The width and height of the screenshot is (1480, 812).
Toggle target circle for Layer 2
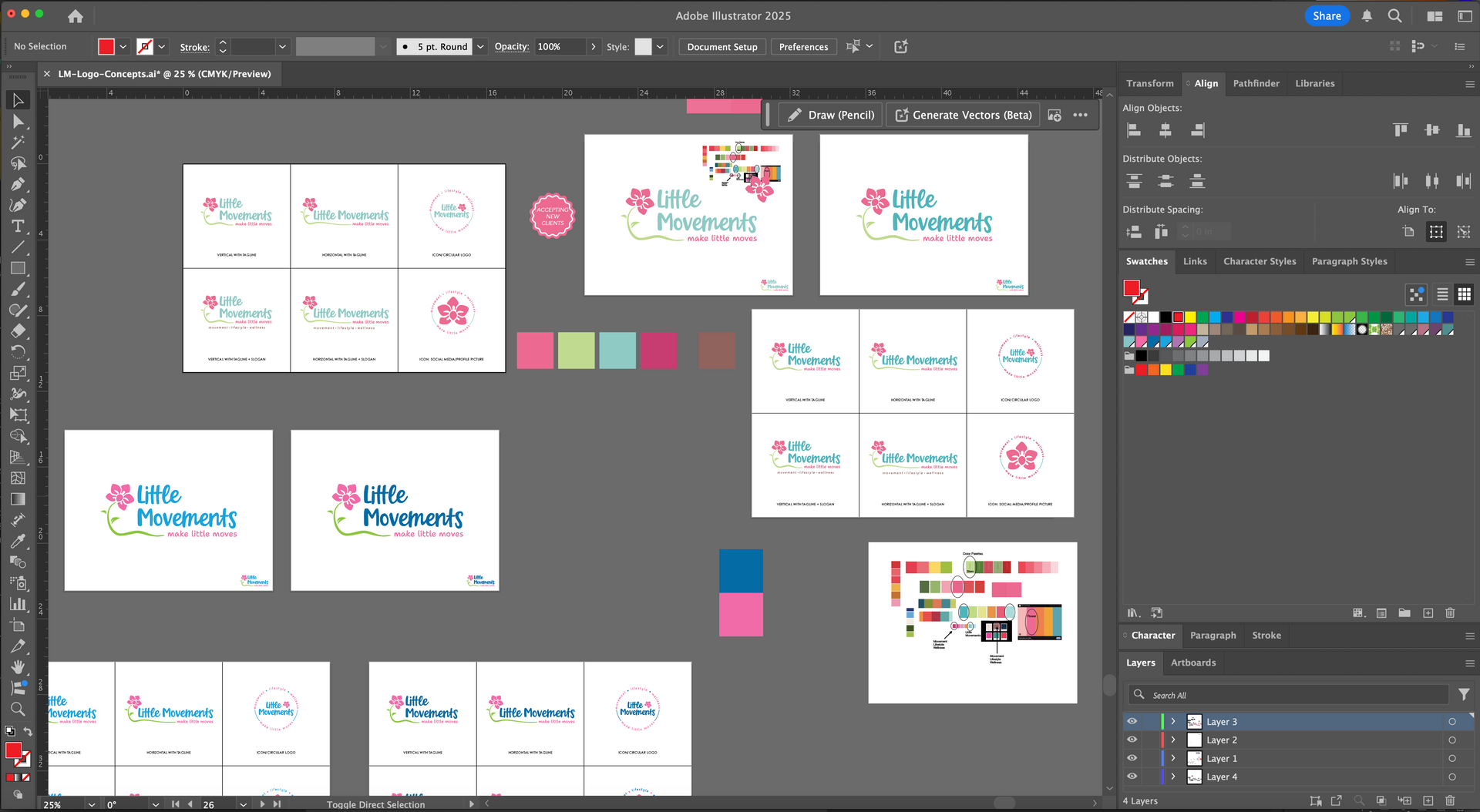(x=1452, y=740)
